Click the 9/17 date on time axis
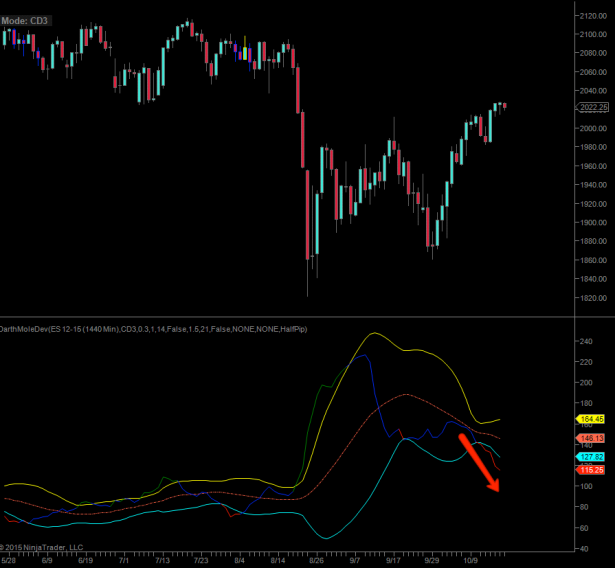 tap(393, 561)
